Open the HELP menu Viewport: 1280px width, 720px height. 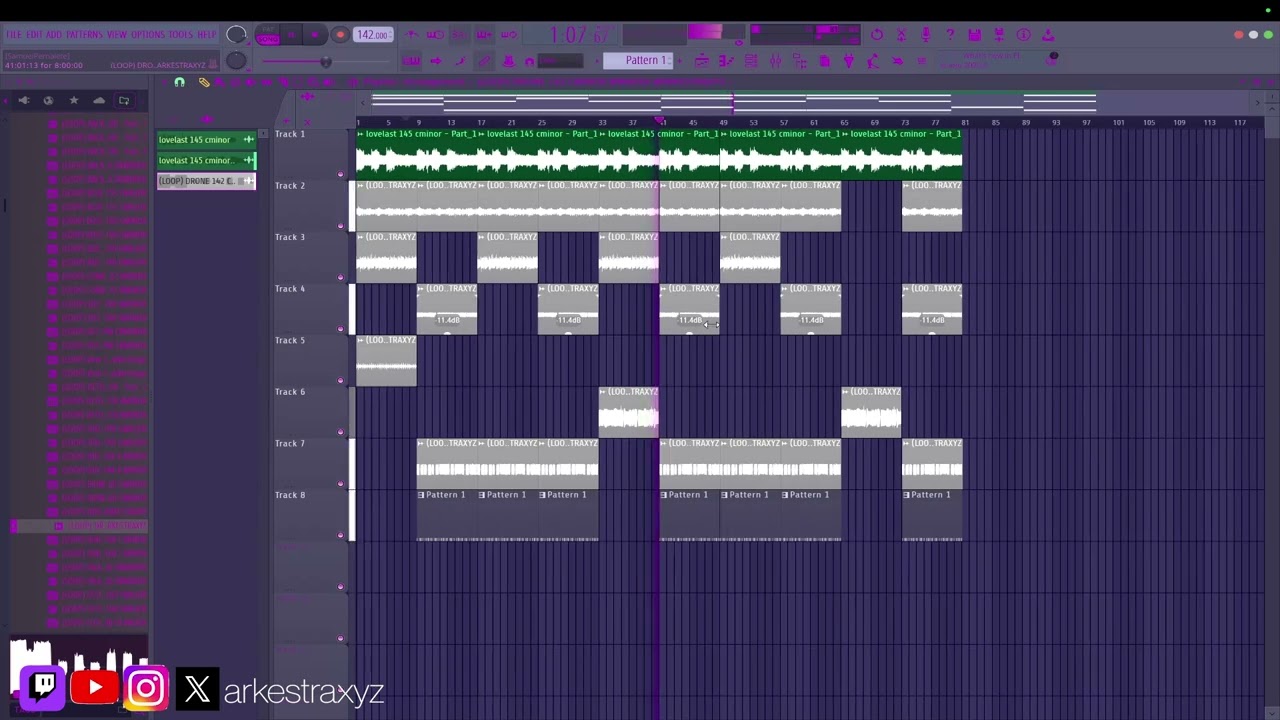(x=206, y=34)
